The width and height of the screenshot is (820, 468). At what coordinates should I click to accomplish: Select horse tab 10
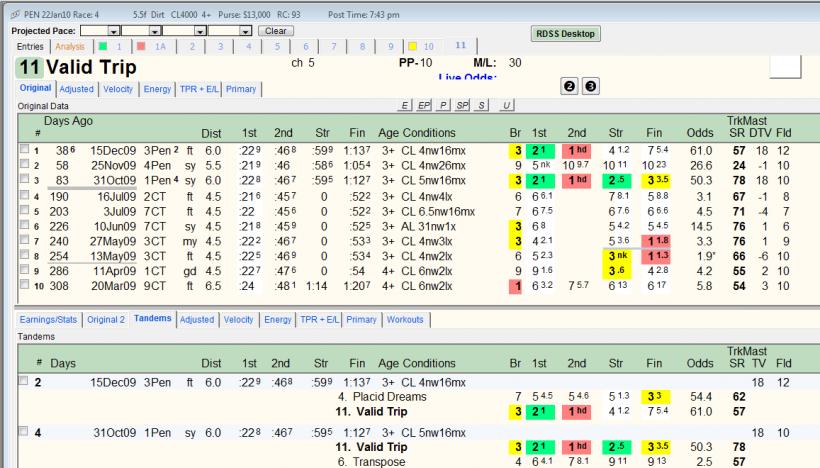(x=429, y=47)
